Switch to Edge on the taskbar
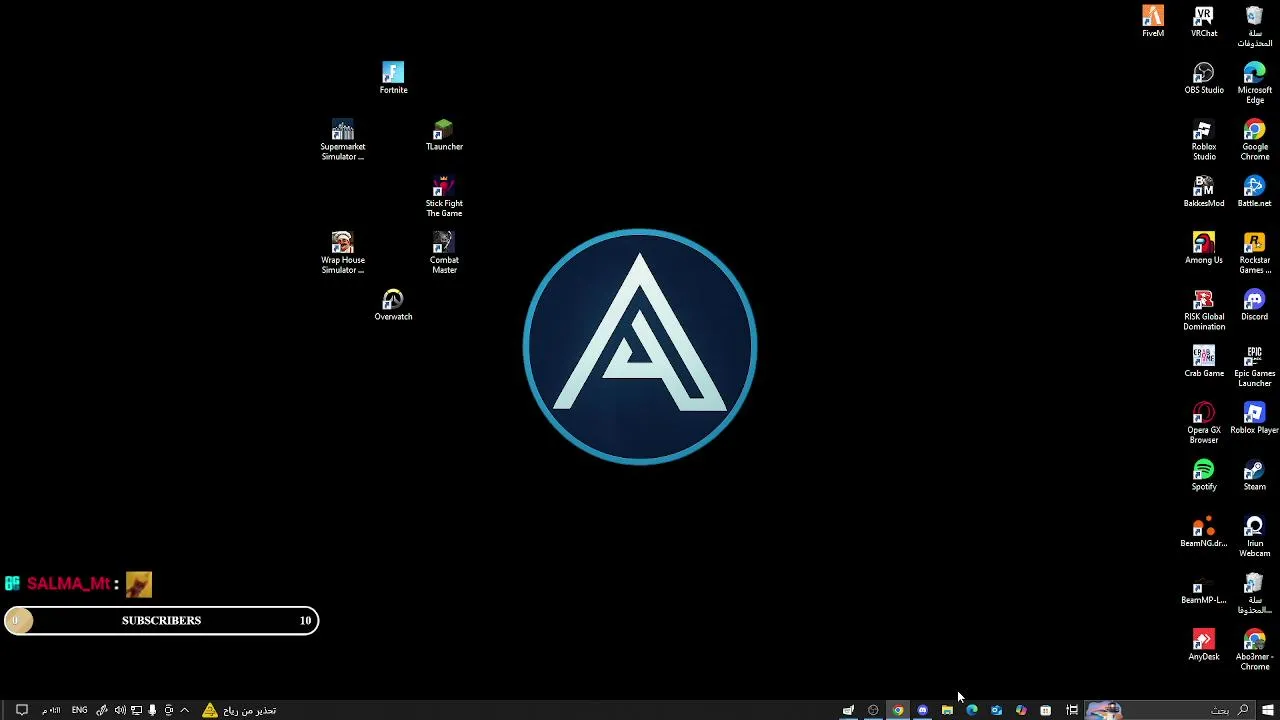 coord(972,710)
